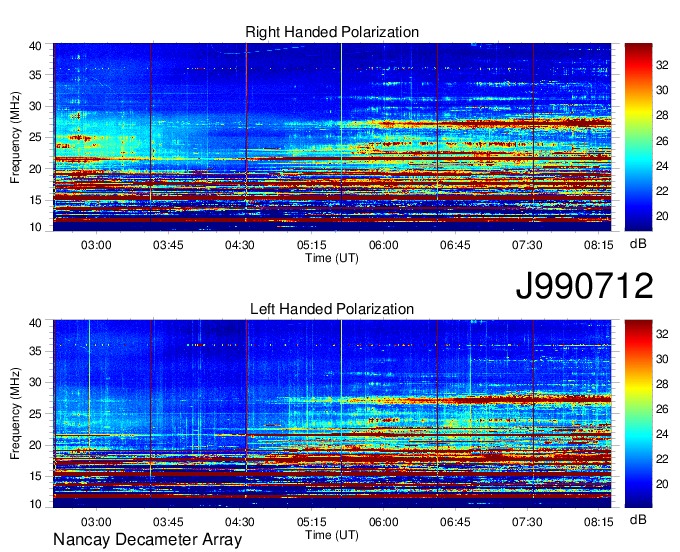Select the 03:45 time tick under Right Handed plot
The image size is (680, 552).
(168, 245)
